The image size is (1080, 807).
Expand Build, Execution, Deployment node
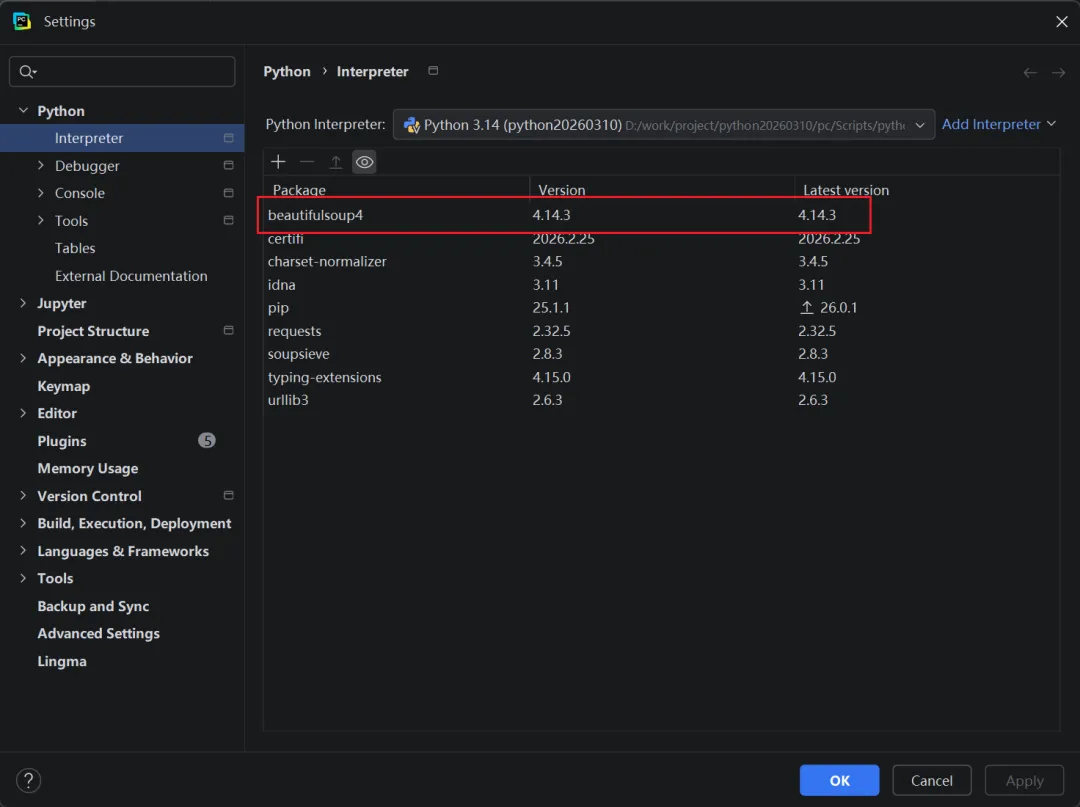(x=23, y=523)
